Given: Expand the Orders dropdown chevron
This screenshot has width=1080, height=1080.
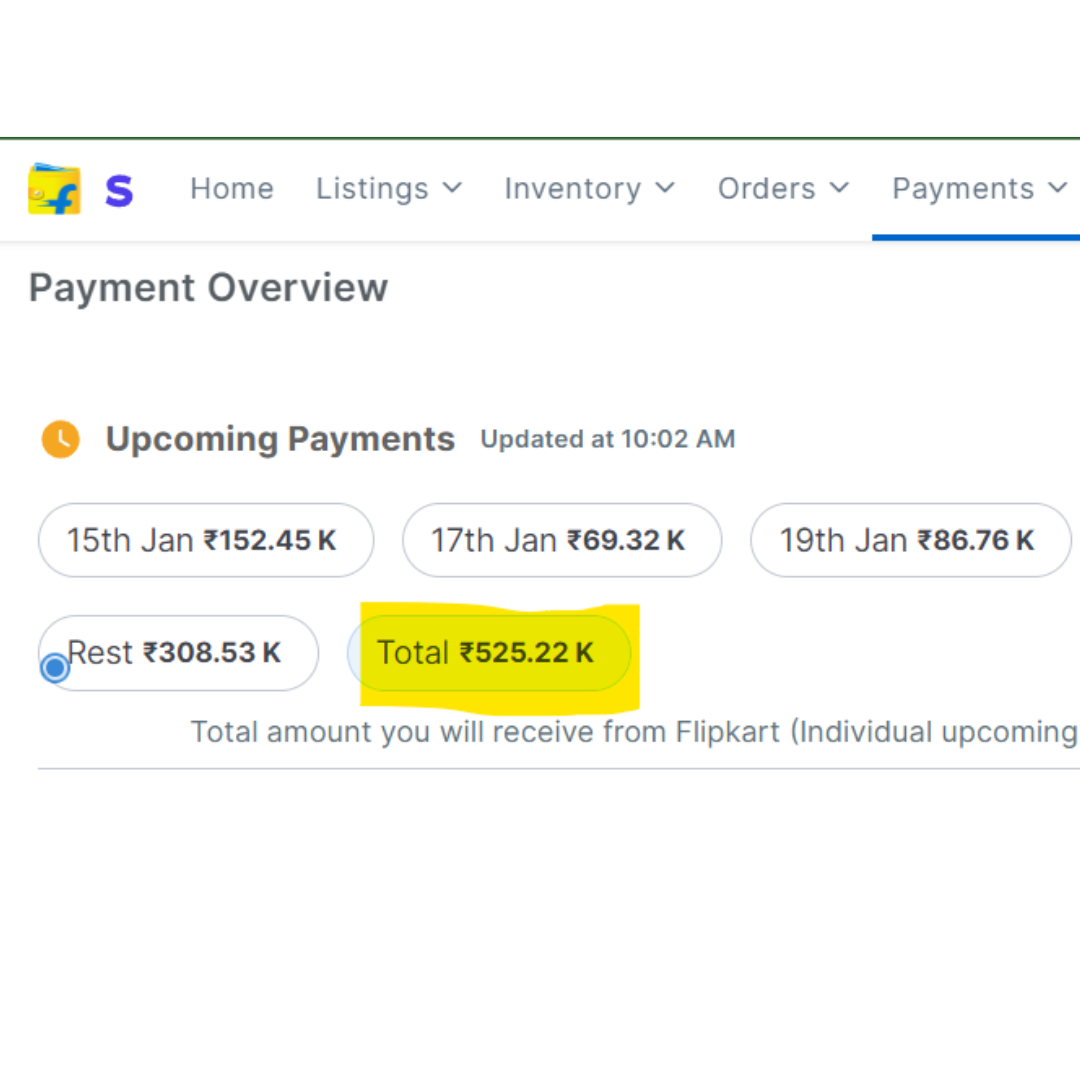Looking at the screenshot, I should [x=839, y=188].
